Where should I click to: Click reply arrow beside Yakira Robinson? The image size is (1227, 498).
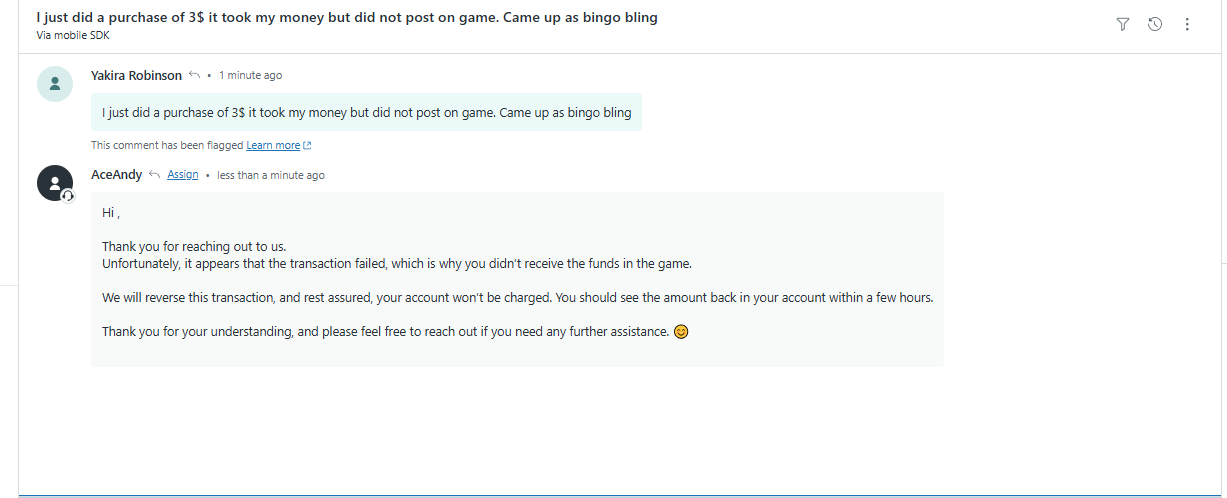click(194, 75)
